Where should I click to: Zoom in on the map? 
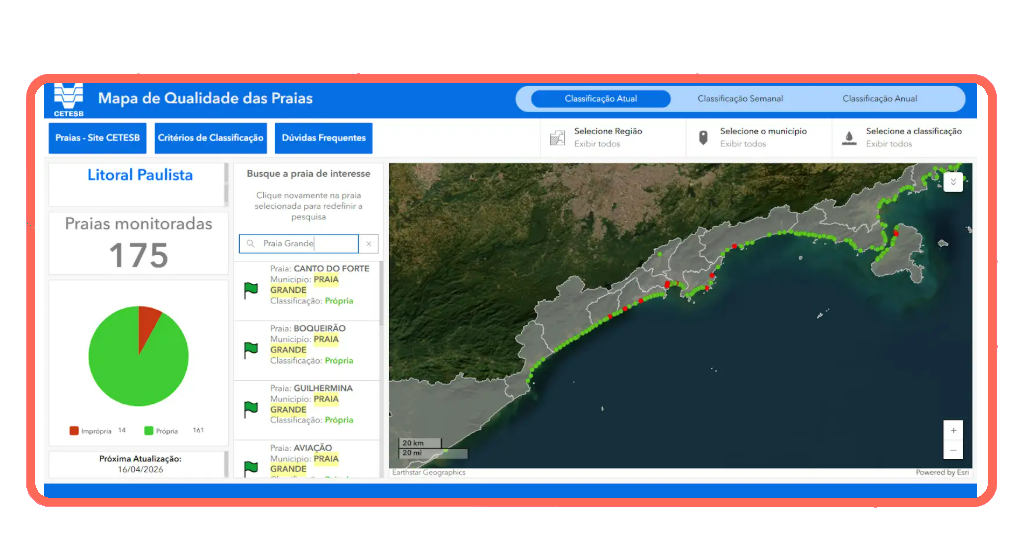953,430
